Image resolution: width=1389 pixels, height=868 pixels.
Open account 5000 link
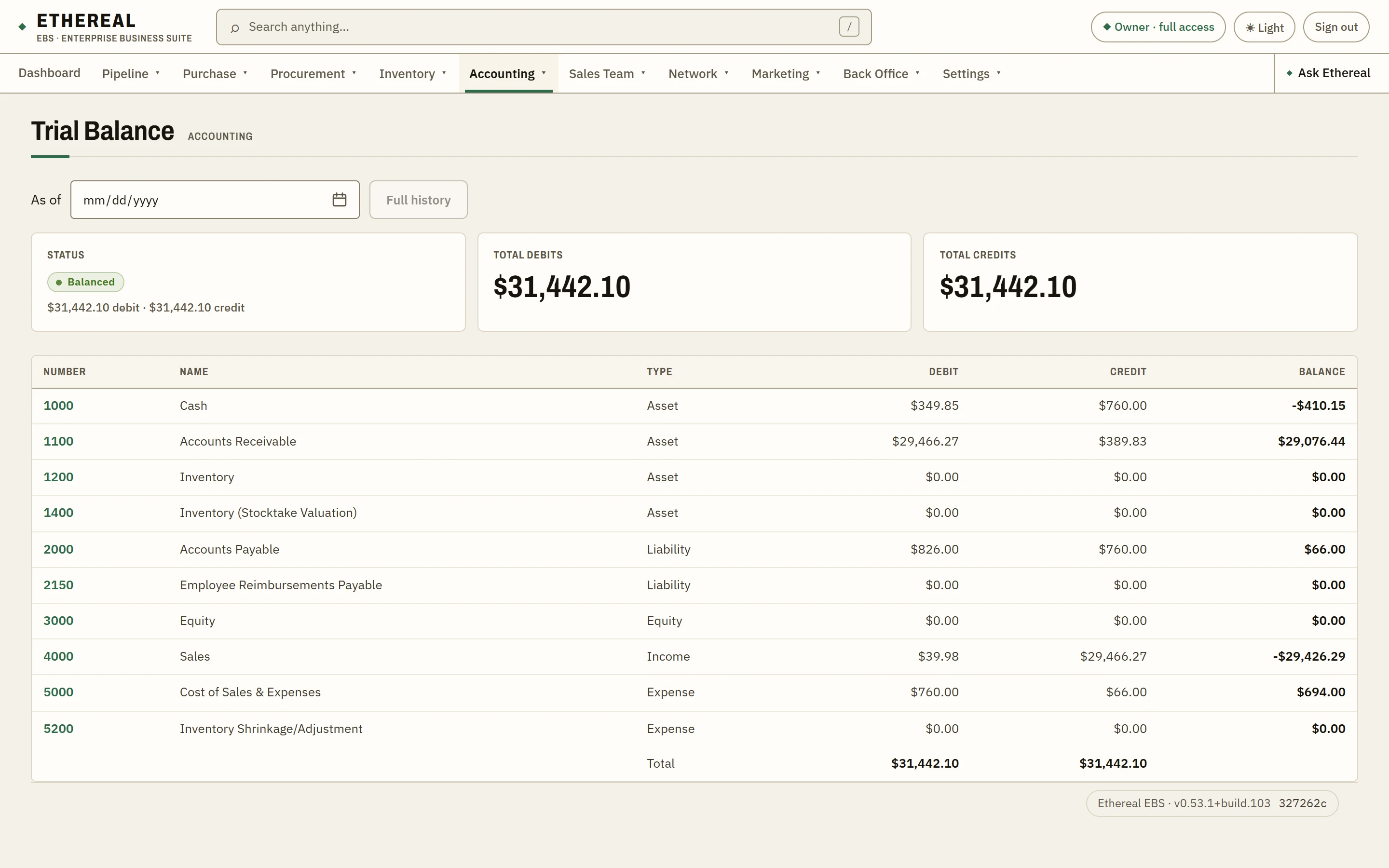pyautogui.click(x=58, y=692)
